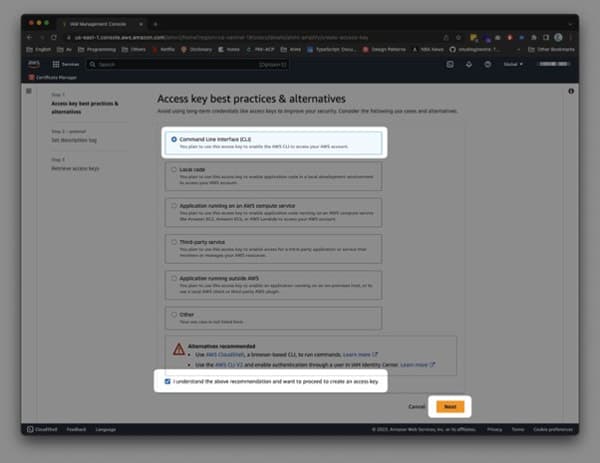This screenshot has height=463, width=600.
Task: Open the Language footer item
Action: 106,429
